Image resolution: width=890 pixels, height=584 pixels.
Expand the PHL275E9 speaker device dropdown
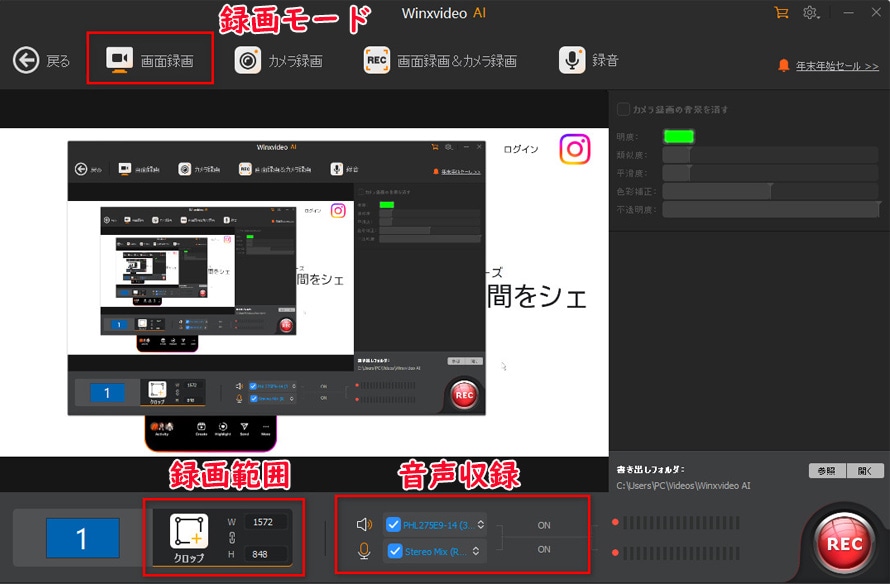(481, 524)
